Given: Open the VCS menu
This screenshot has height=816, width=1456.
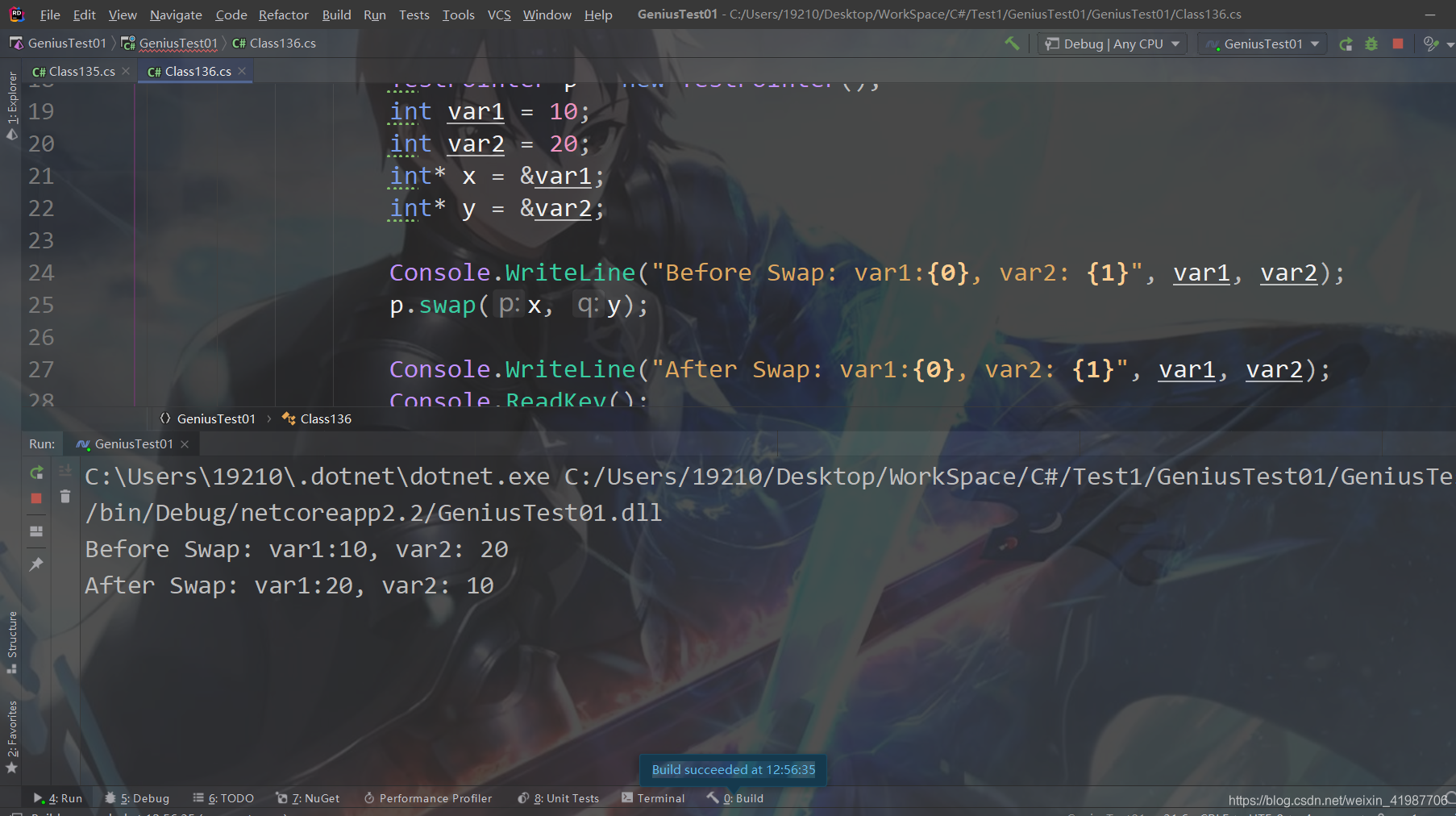Looking at the screenshot, I should [x=499, y=15].
